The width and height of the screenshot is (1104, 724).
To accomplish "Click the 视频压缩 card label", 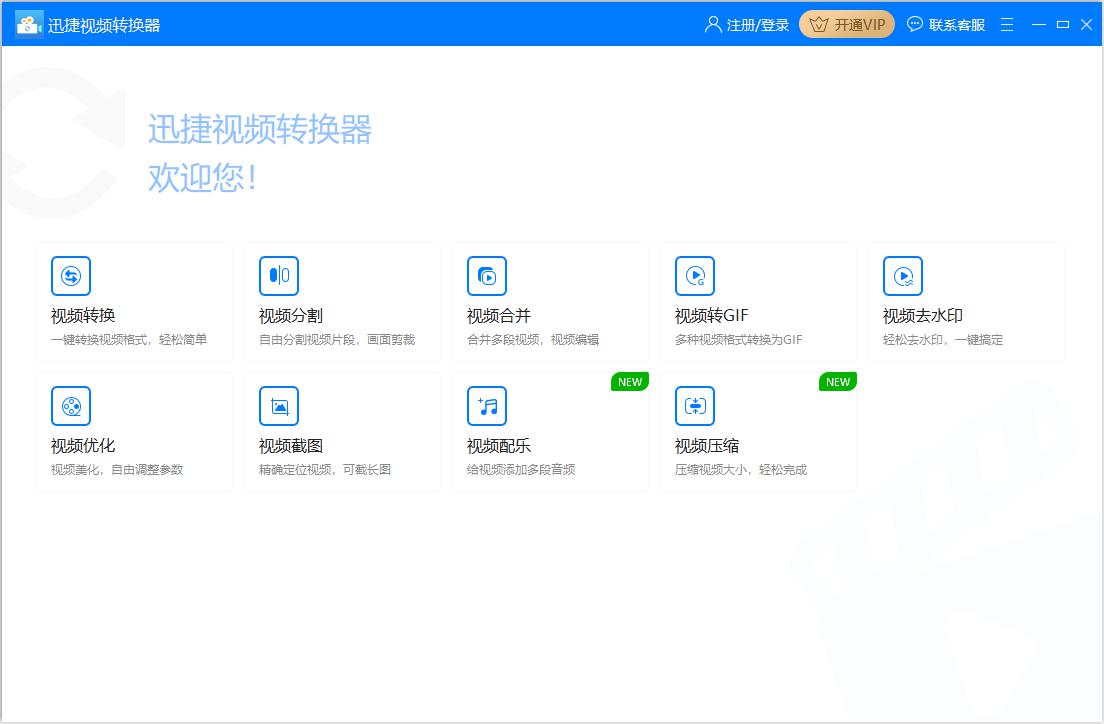I will click(707, 446).
